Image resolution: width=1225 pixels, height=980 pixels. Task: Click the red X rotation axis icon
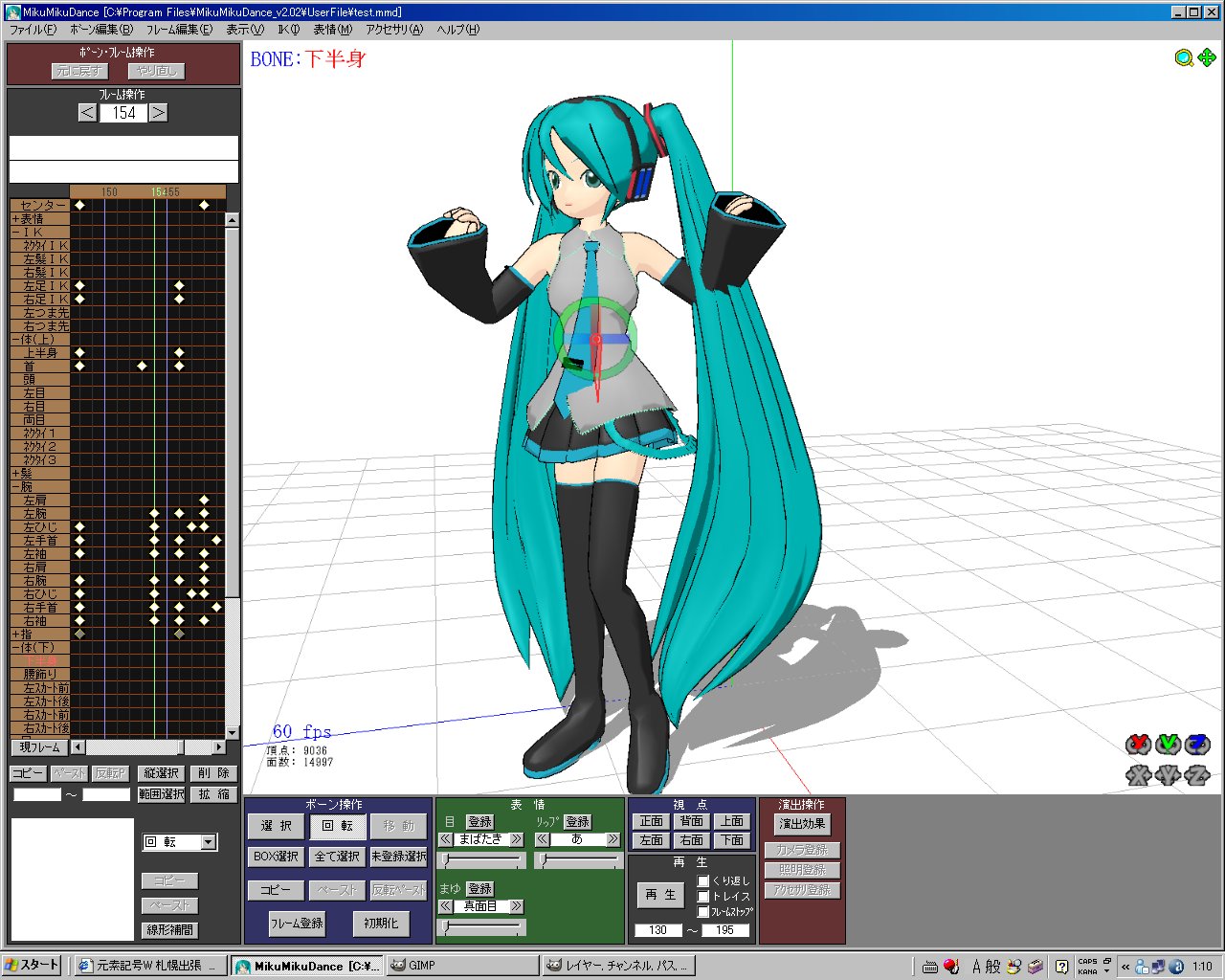tap(1138, 745)
